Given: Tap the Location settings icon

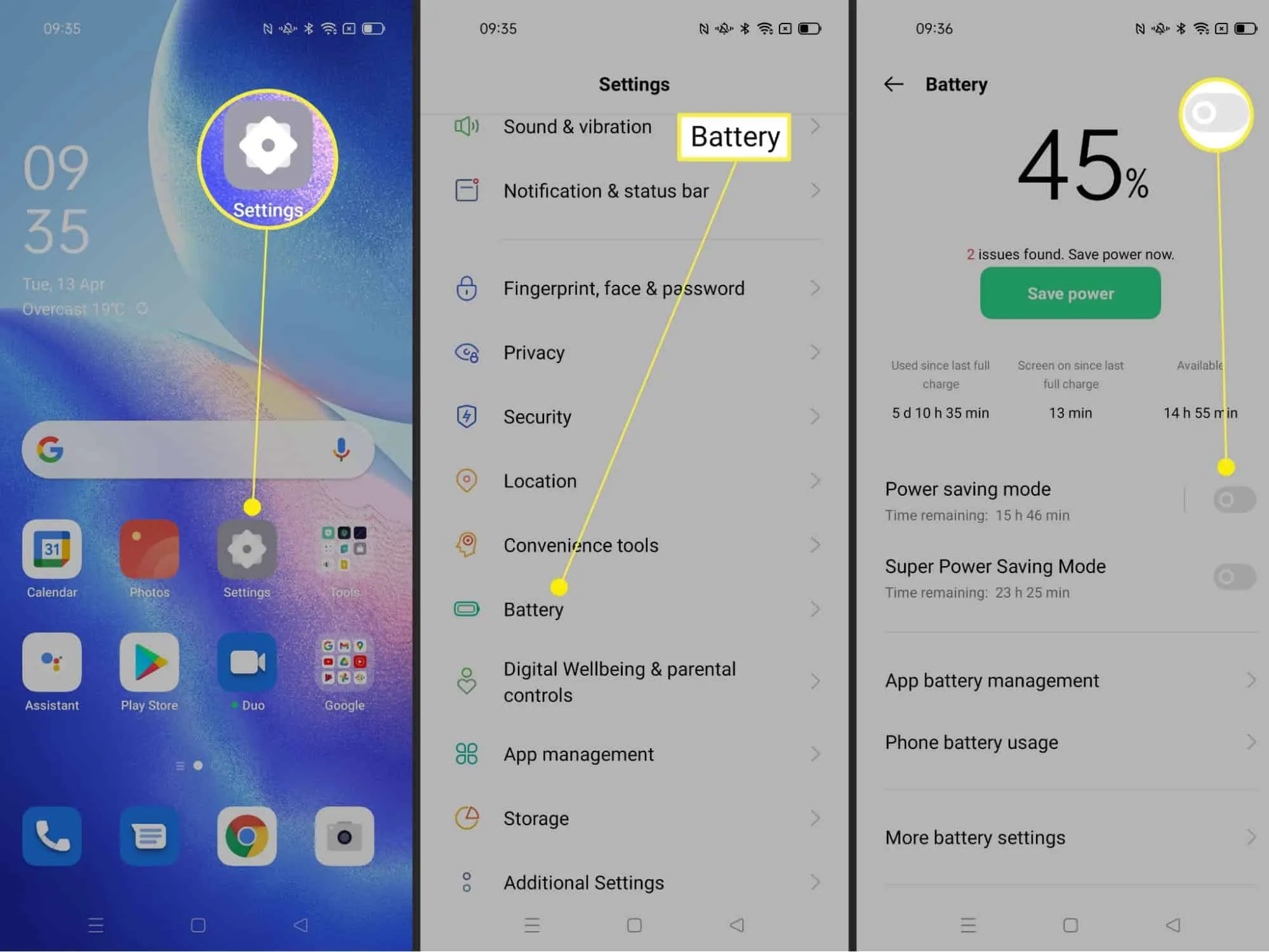Looking at the screenshot, I should click(466, 480).
